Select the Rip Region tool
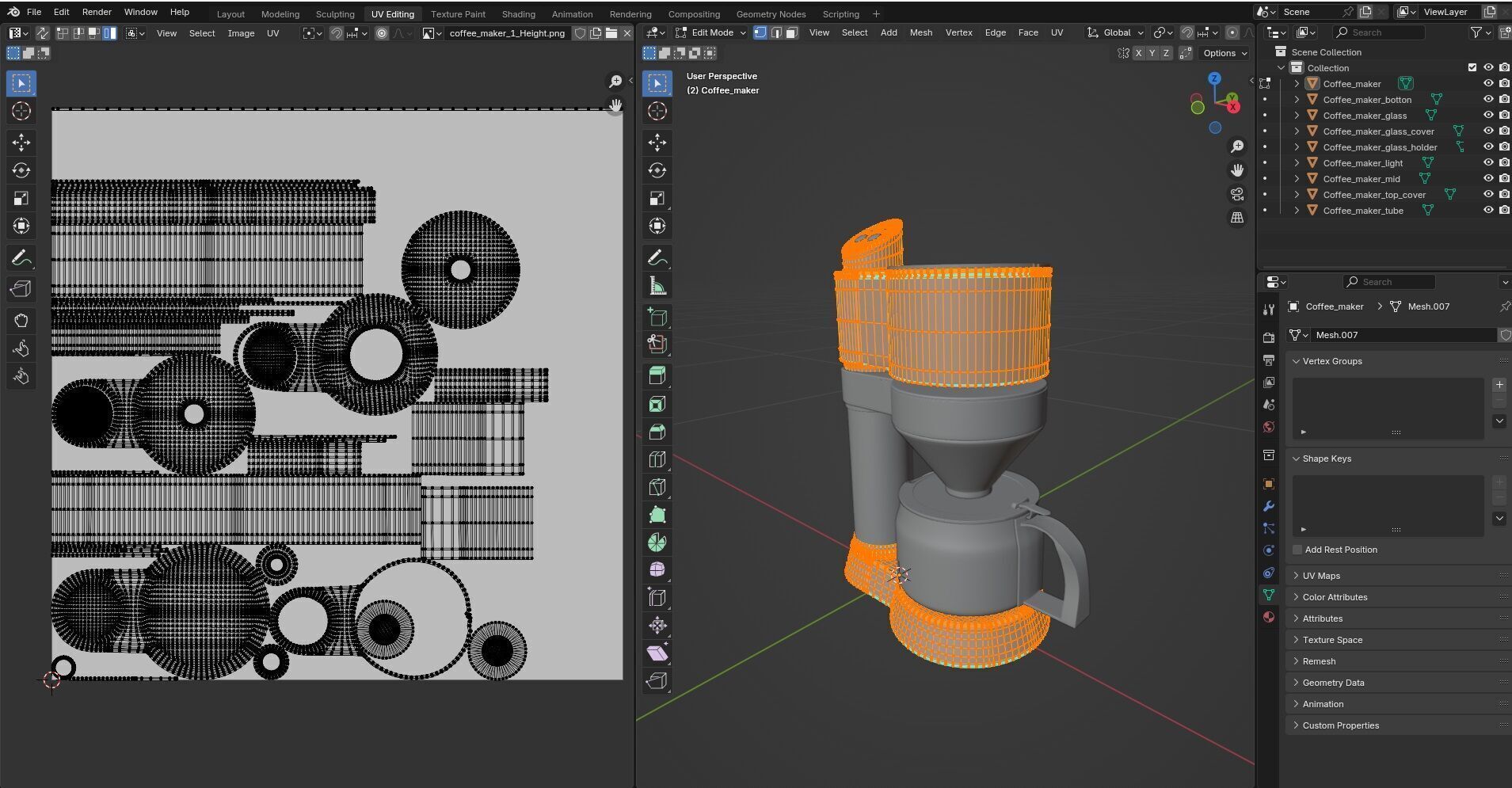Viewport: 1512px width, 788px height. click(657, 681)
